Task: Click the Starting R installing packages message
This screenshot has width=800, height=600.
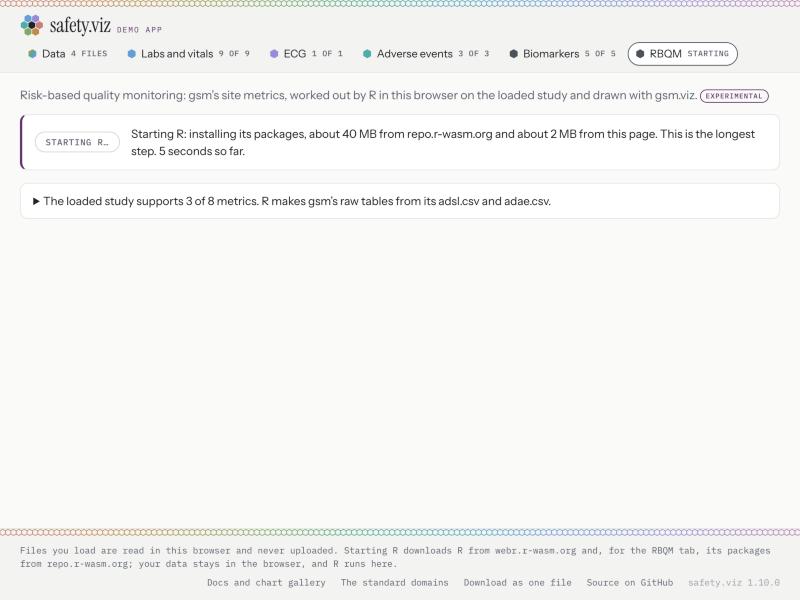Action: coord(443,142)
